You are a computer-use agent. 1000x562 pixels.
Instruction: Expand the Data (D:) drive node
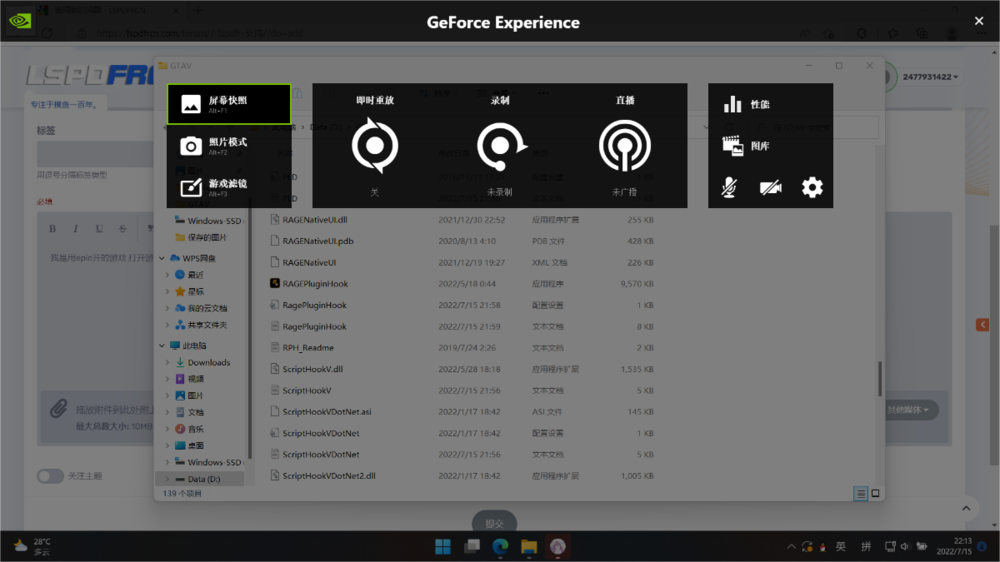pos(168,478)
